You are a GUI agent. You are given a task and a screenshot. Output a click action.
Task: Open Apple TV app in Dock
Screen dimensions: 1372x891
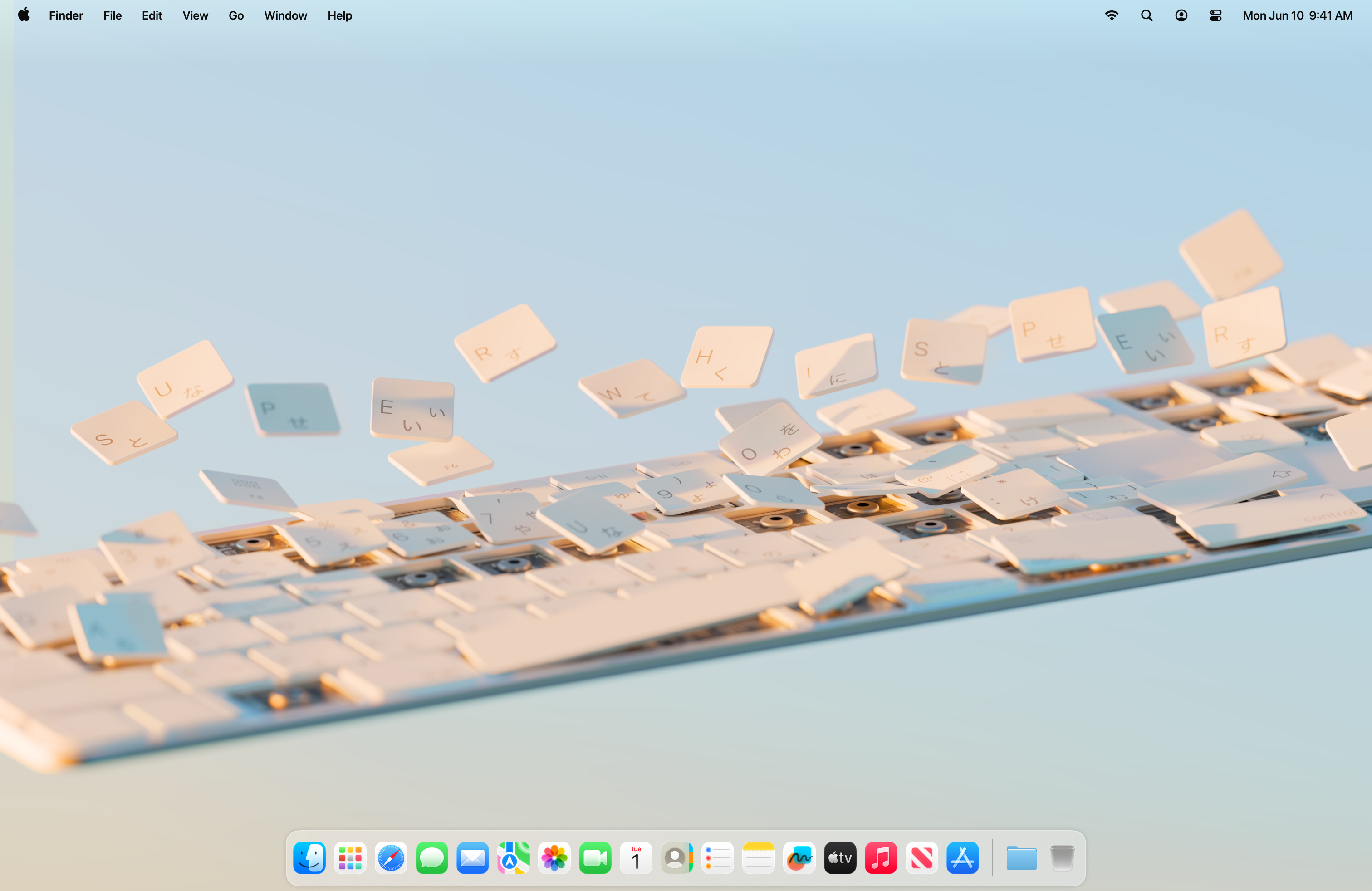click(x=840, y=858)
